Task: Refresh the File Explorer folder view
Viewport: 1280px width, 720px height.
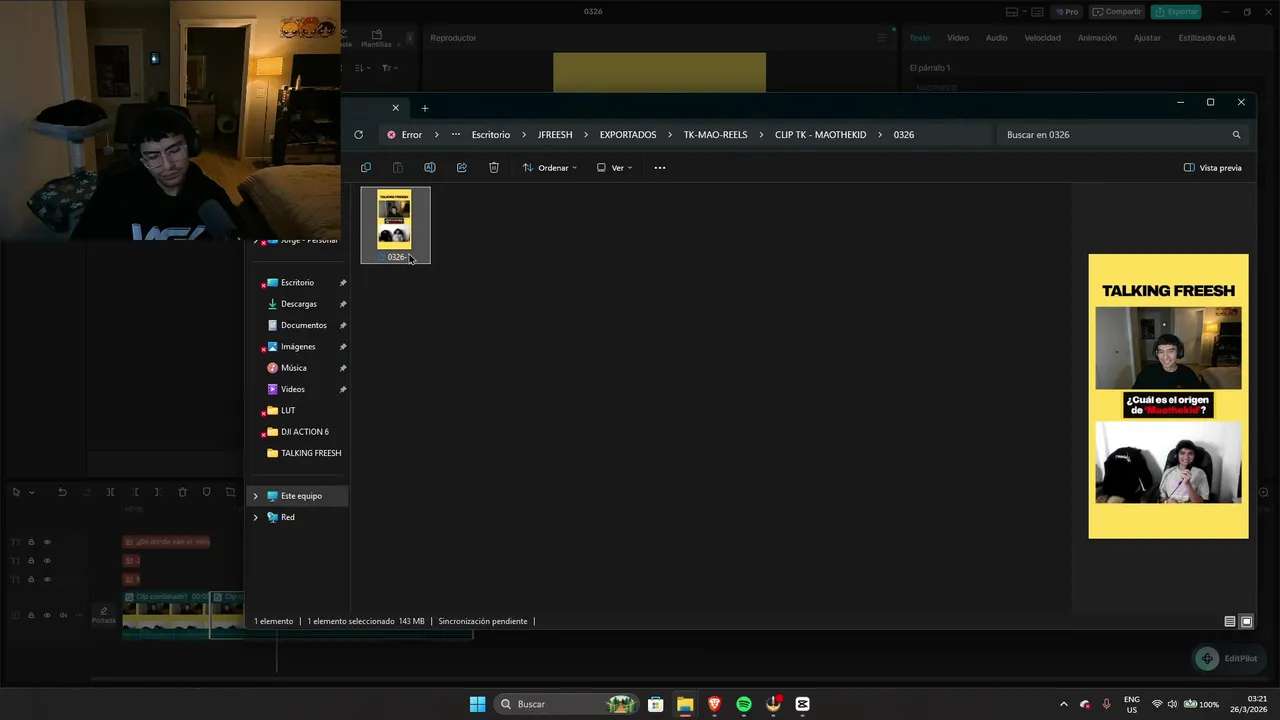Action: 358,135
